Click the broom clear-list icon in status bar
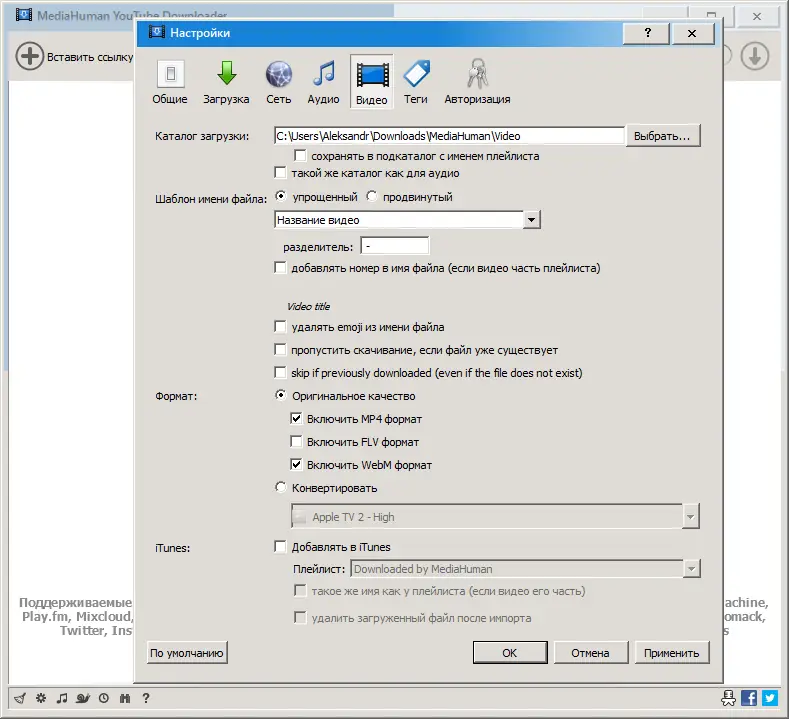The image size is (789, 719). pyautogui.click(x=20, y=698)
